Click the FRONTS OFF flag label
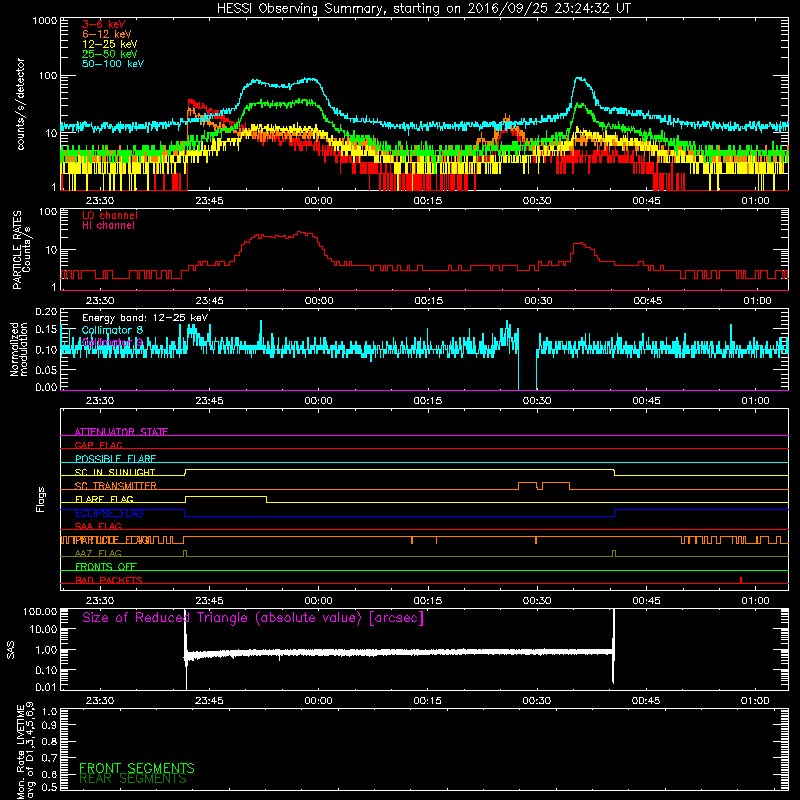The image size is (800, 800). (x=106, y=566)
